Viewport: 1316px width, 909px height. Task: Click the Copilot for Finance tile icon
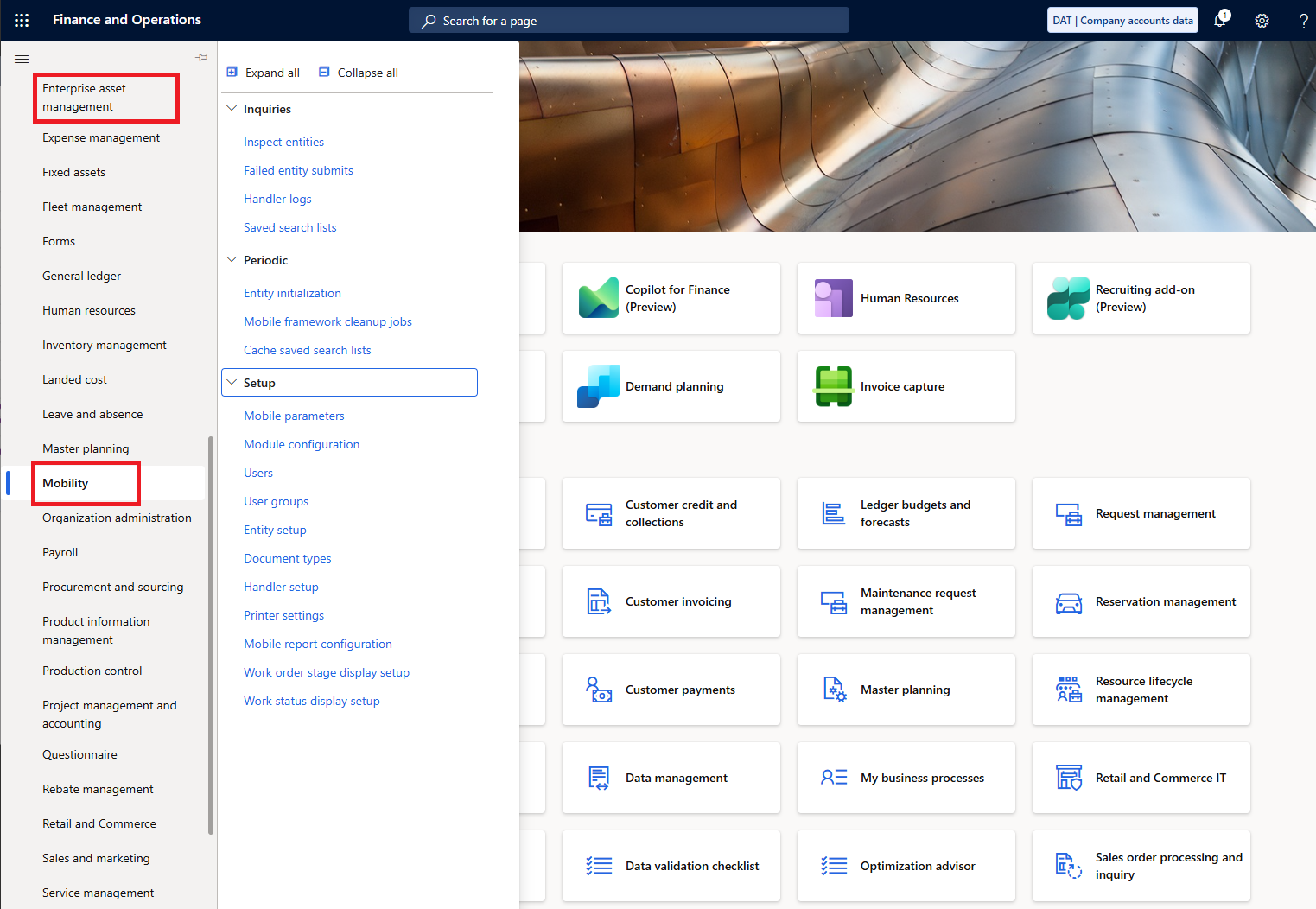(x=599, y=298)
